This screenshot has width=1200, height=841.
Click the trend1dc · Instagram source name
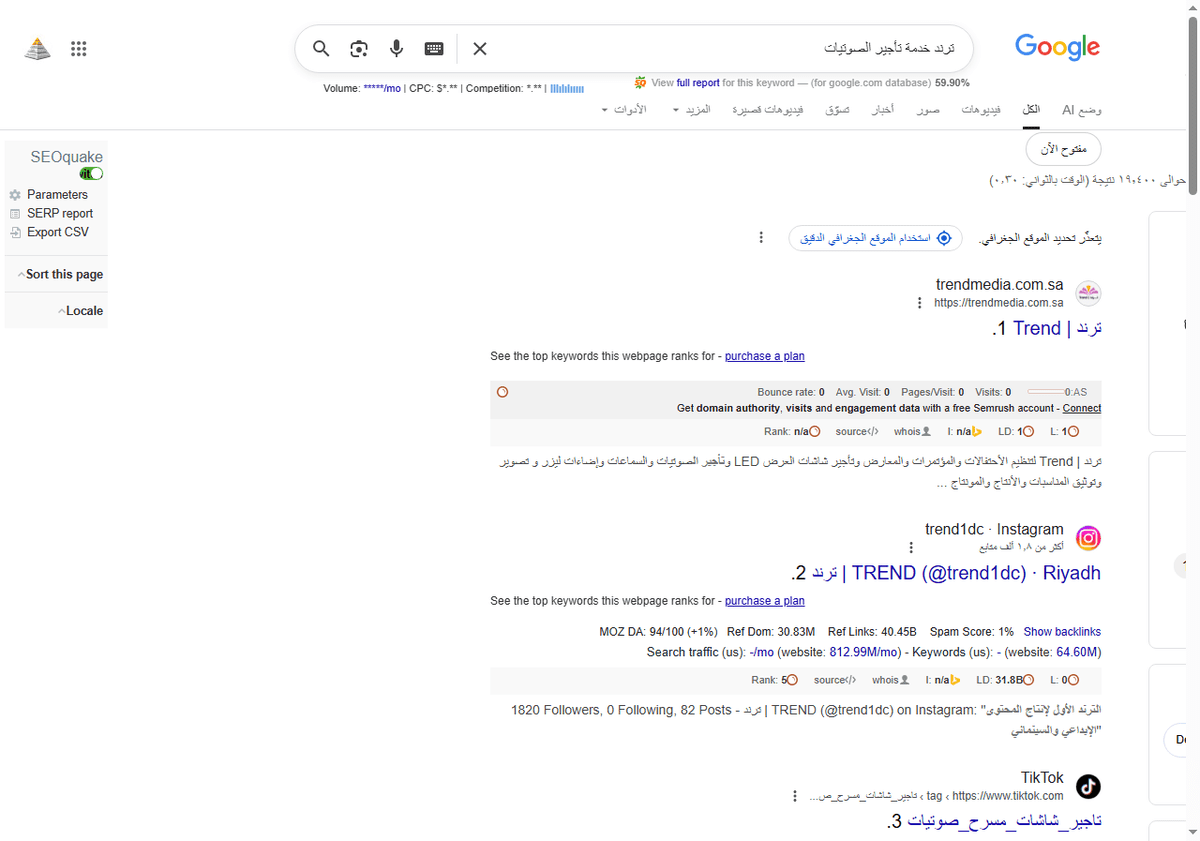pyautogui.click(x=994, y=529)
